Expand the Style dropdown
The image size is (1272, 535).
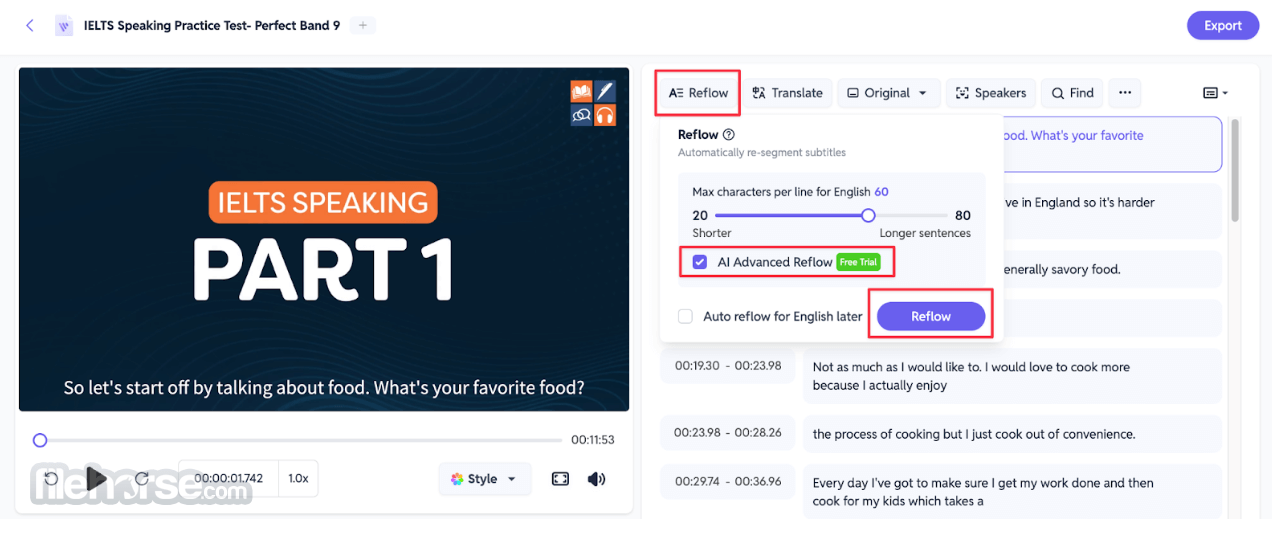click(x=484, y=479)
